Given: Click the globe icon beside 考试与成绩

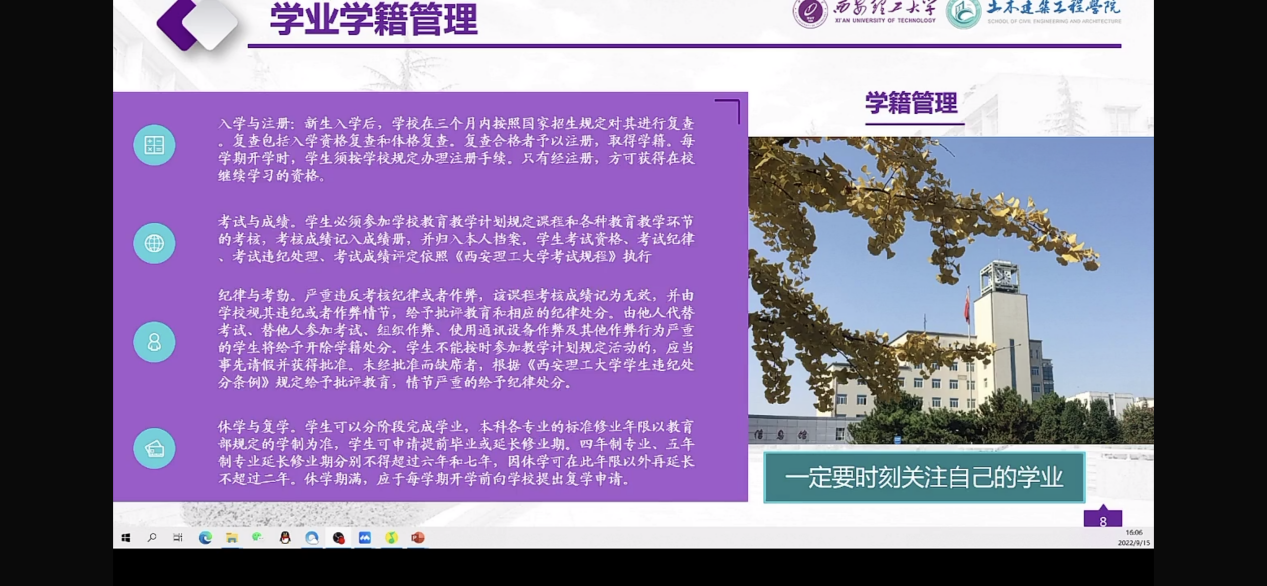Looking at the screenshot, I should pos(154,243).
